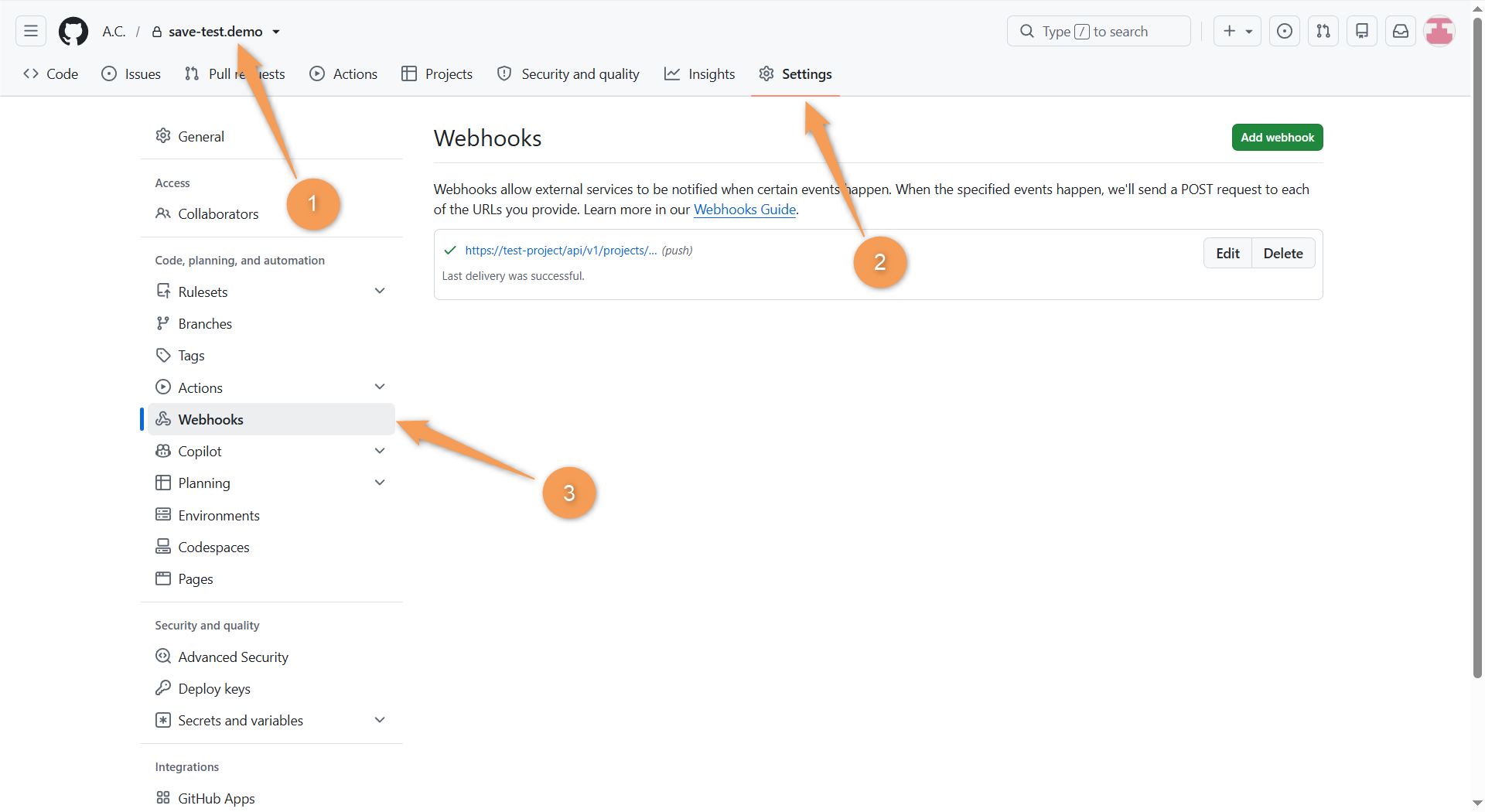Open Codespaces settings
Image resolution: width=1485 pixels, height=812 pixels.
pyautogui.click(x=271, y=547)
